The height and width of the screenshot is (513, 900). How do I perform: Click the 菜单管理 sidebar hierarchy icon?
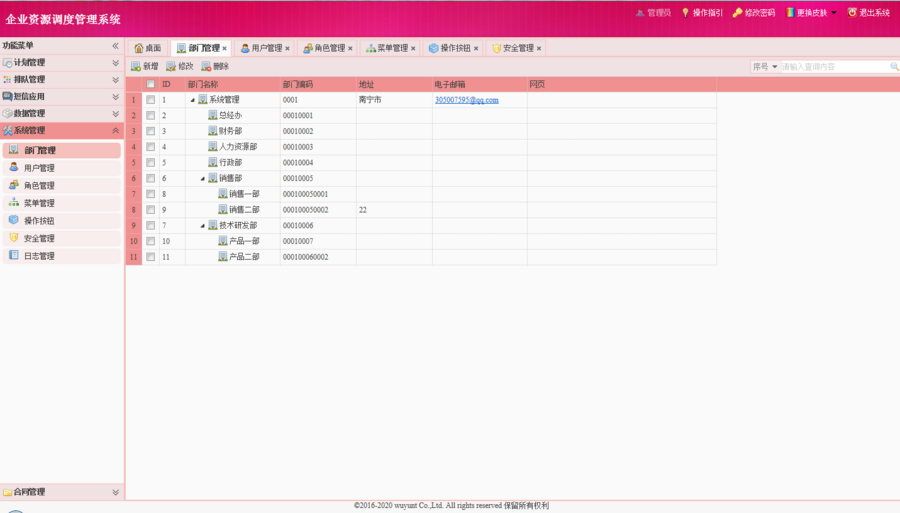coord(14,203)
